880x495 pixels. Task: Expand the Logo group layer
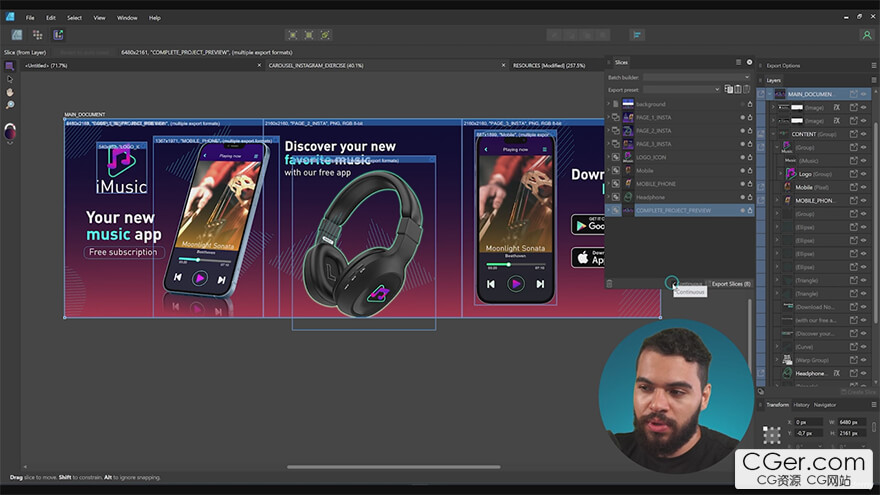pos(781,174)
